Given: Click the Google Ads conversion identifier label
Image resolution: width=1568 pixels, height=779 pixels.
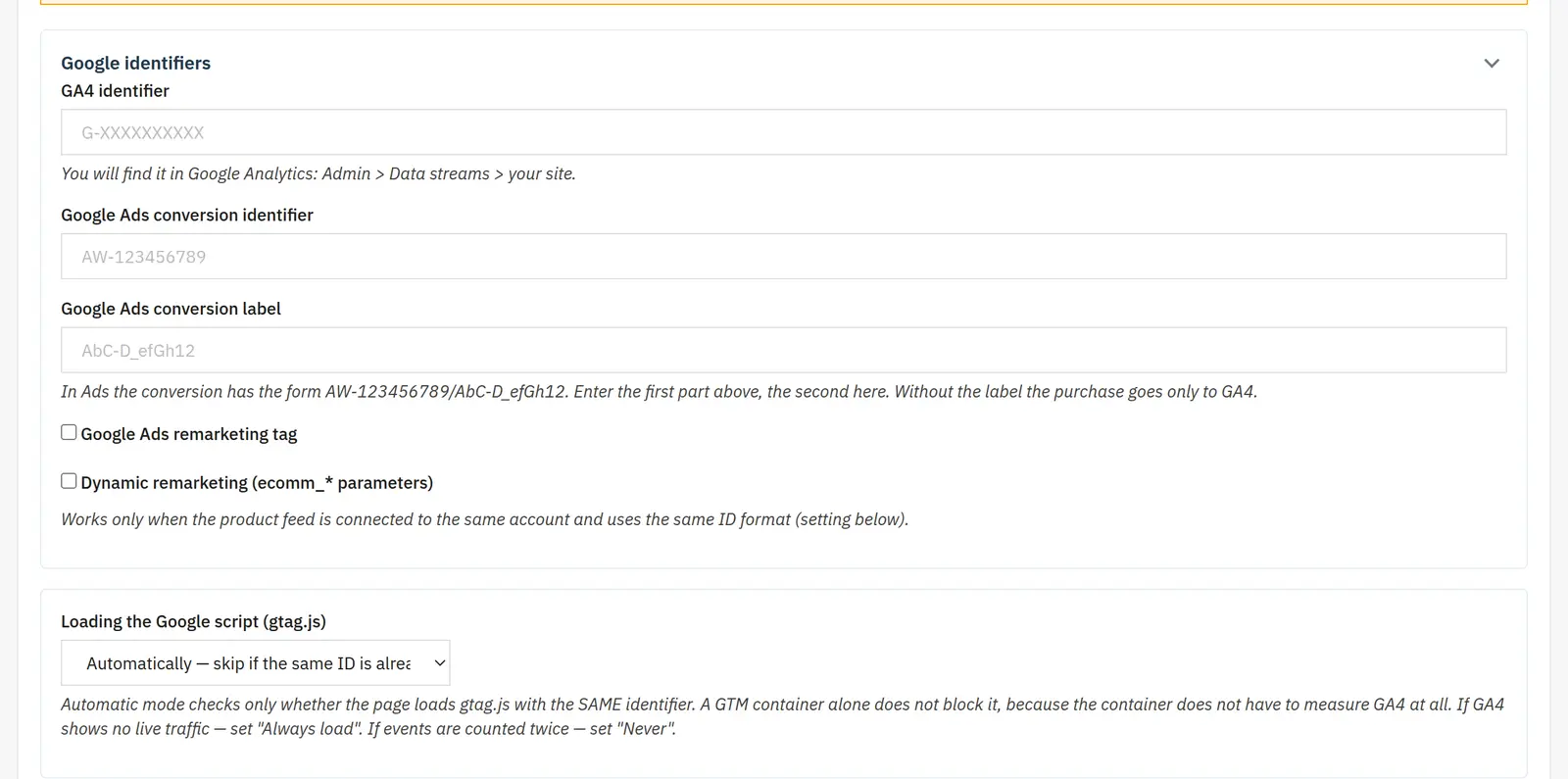Looking at the screenshot, I should (187, 215).
